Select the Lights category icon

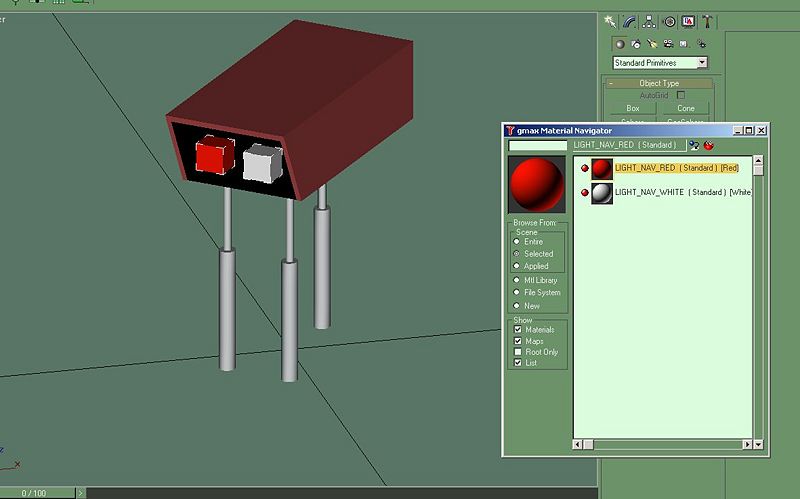coord(652,44)
